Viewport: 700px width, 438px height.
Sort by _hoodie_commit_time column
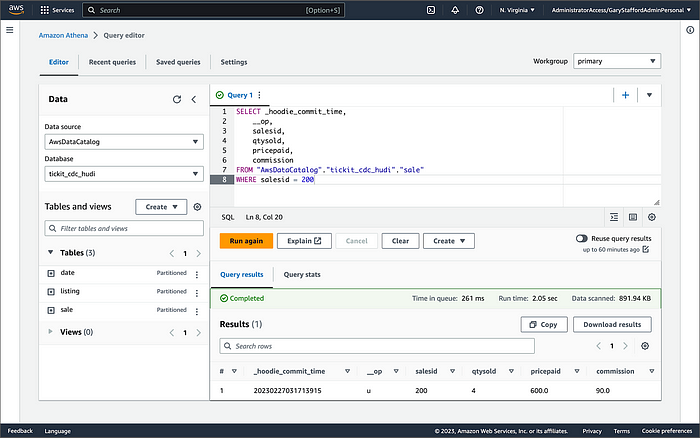[x=347, y=371]
